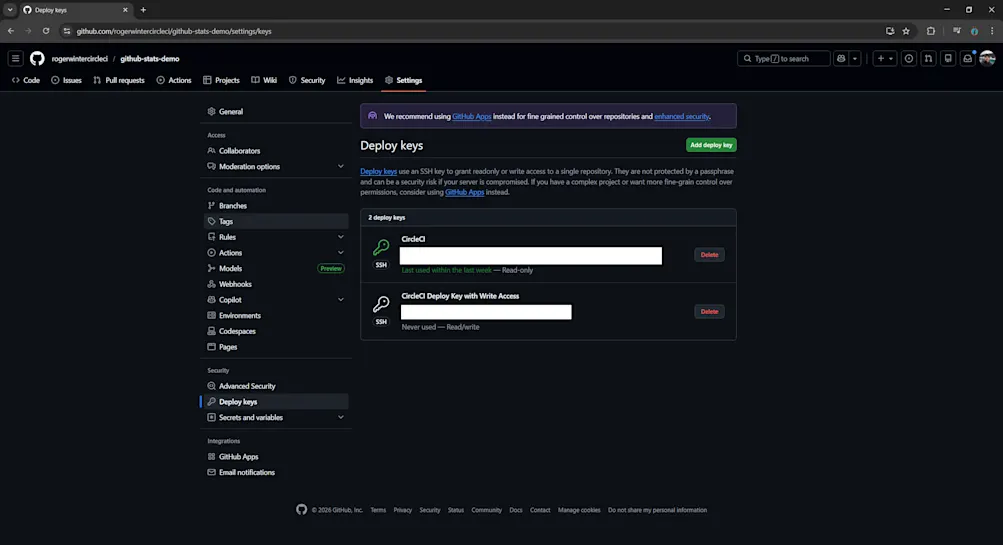
Task: Open Codespaces in the settings sidebar
Action: (x=276, y=331)
